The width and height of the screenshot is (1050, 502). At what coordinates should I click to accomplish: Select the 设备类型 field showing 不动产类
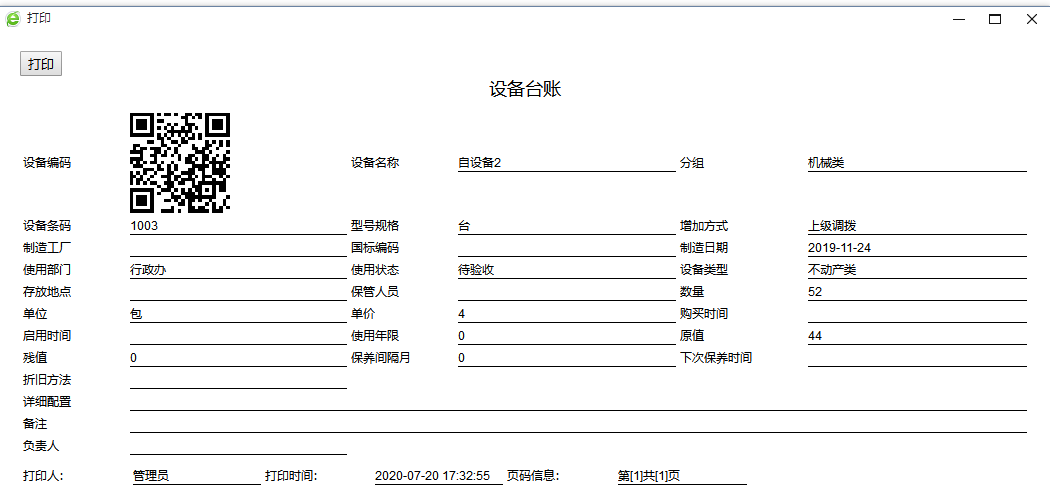click(916, 270)
